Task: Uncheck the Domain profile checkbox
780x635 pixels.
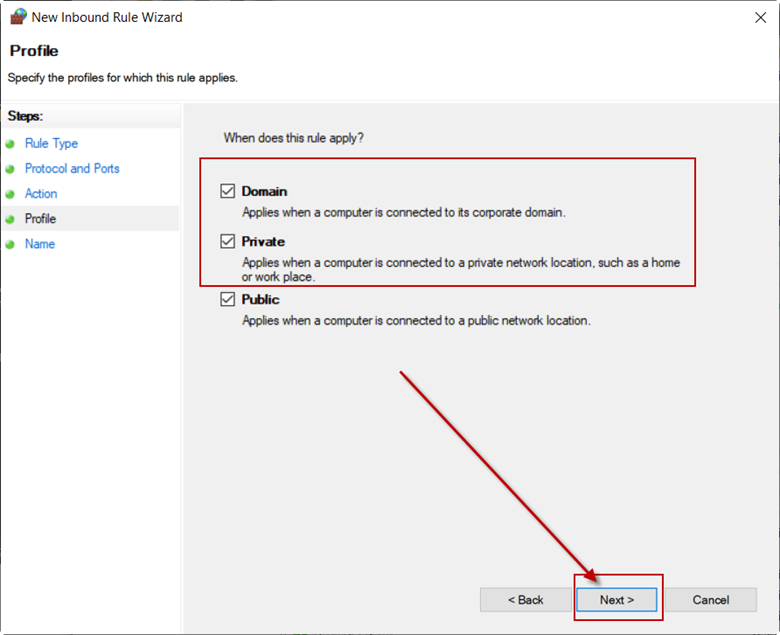Action: click(227, 191)
